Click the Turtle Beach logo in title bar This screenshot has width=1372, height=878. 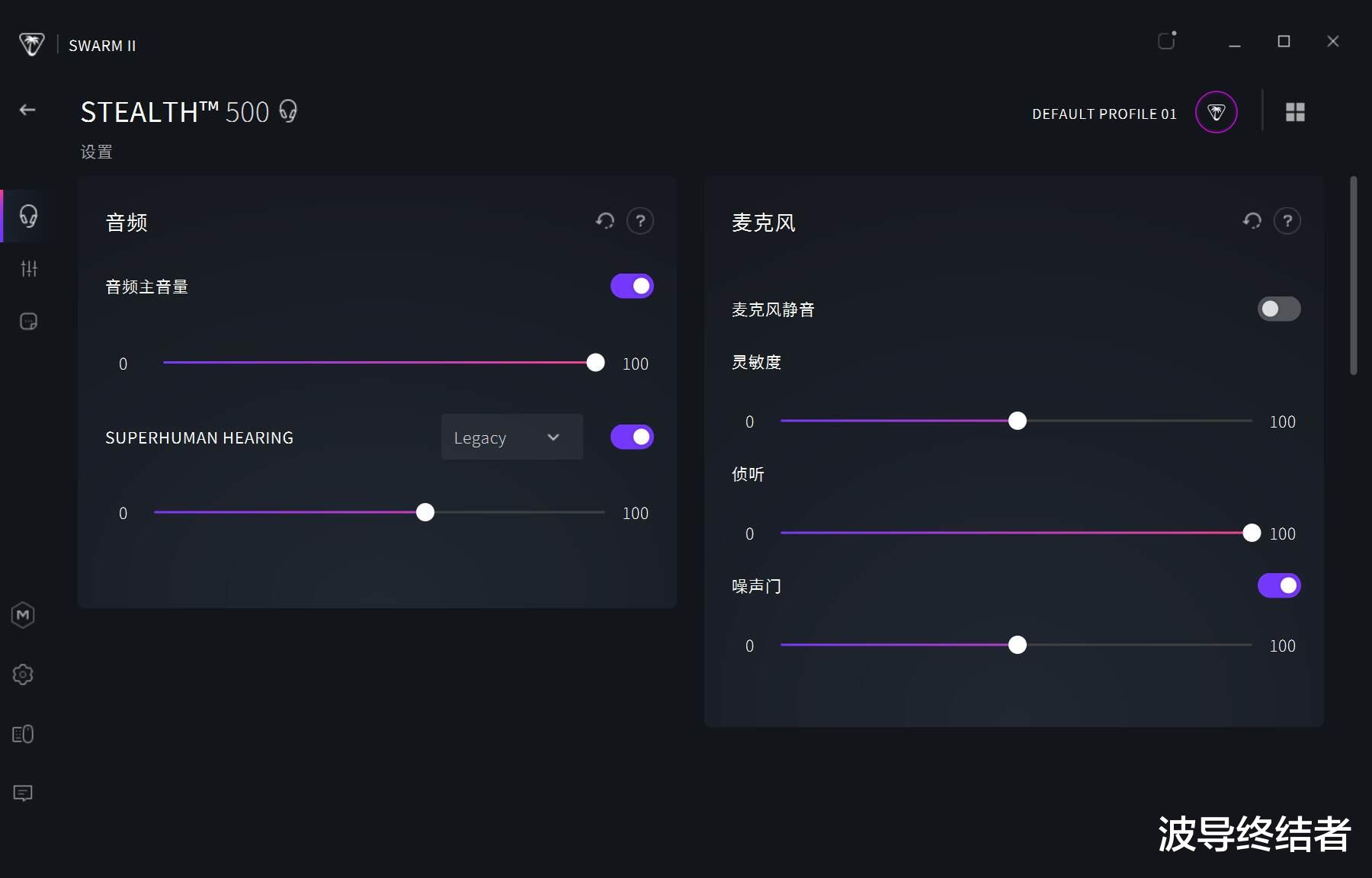pyautogui.click(x=32, y=44)
